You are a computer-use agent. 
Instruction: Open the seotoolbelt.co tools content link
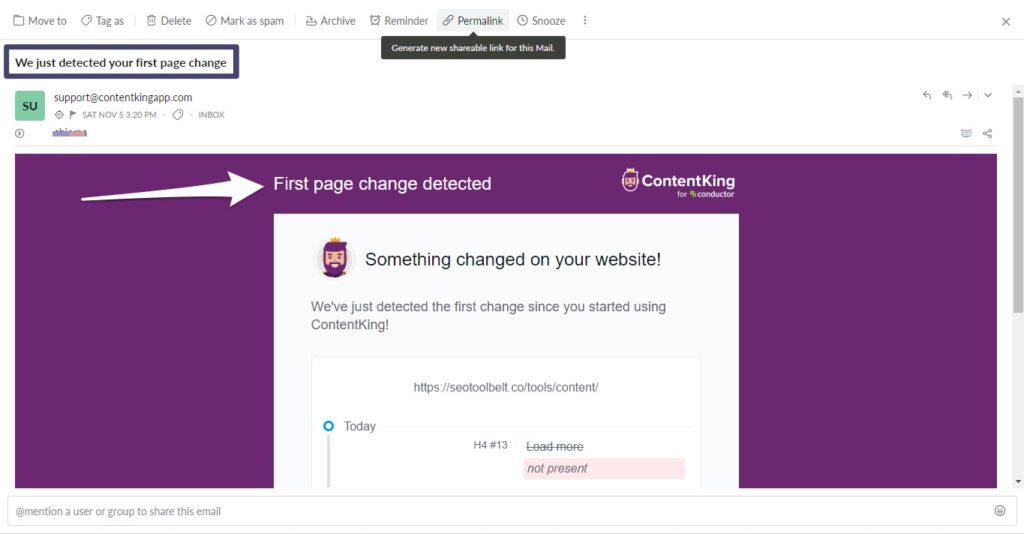(x=505, y=387)
